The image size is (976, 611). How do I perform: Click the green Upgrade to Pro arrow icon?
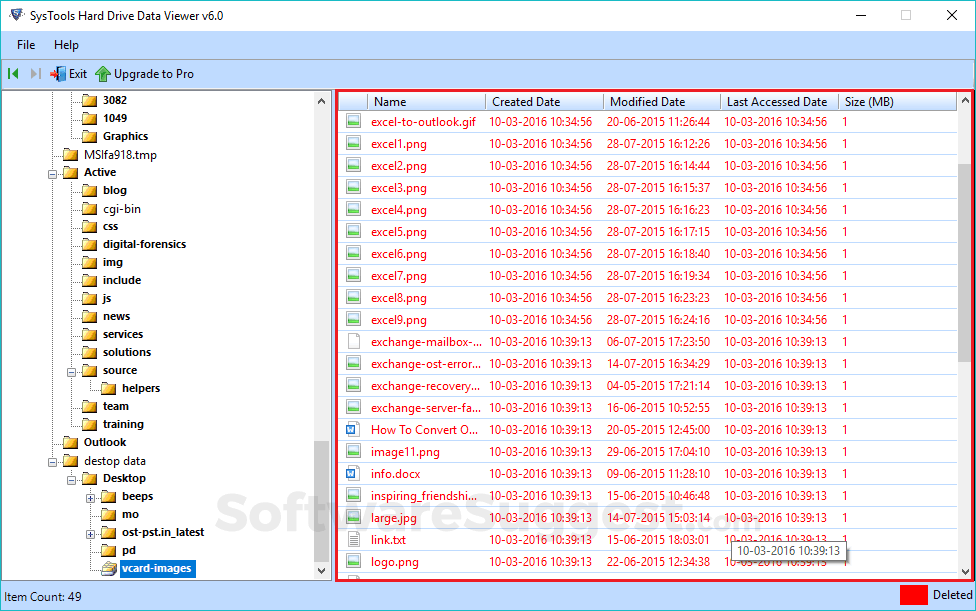point(103,74)
